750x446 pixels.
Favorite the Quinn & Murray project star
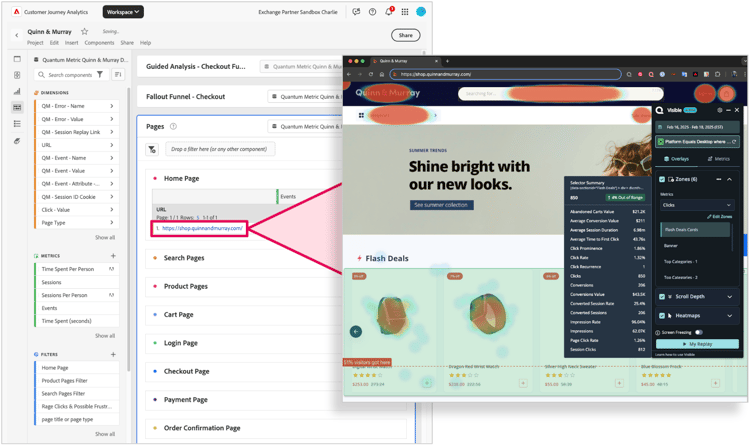85,32
